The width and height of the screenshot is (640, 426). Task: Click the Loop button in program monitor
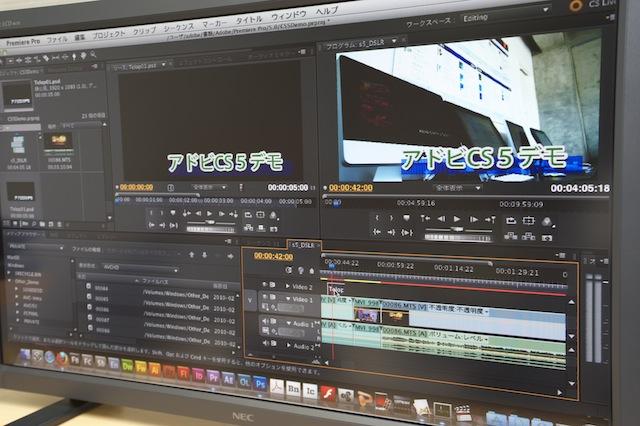pyautogui.click(x=511, y=221)
